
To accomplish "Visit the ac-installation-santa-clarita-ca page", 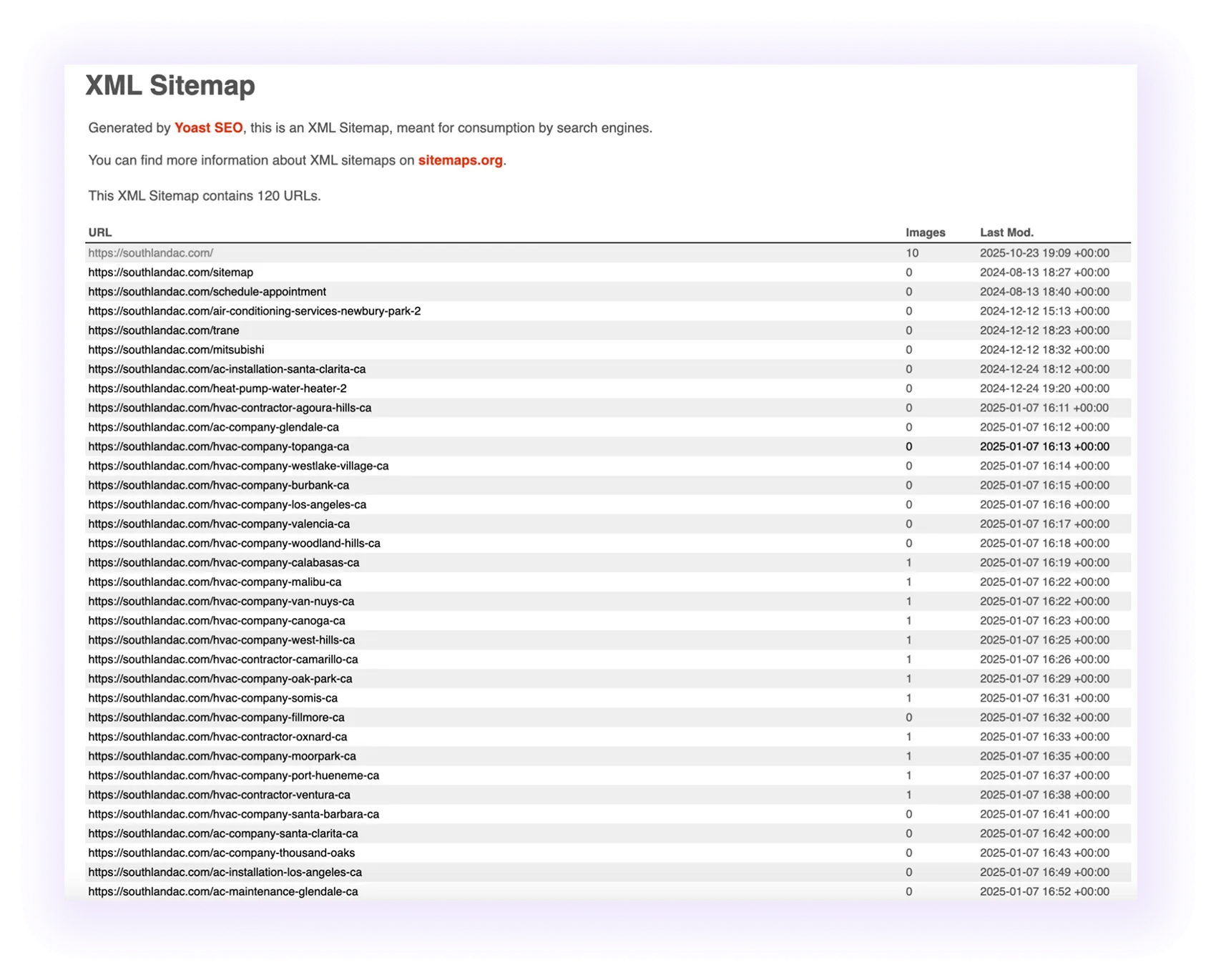I will click(x=227, y=368).
